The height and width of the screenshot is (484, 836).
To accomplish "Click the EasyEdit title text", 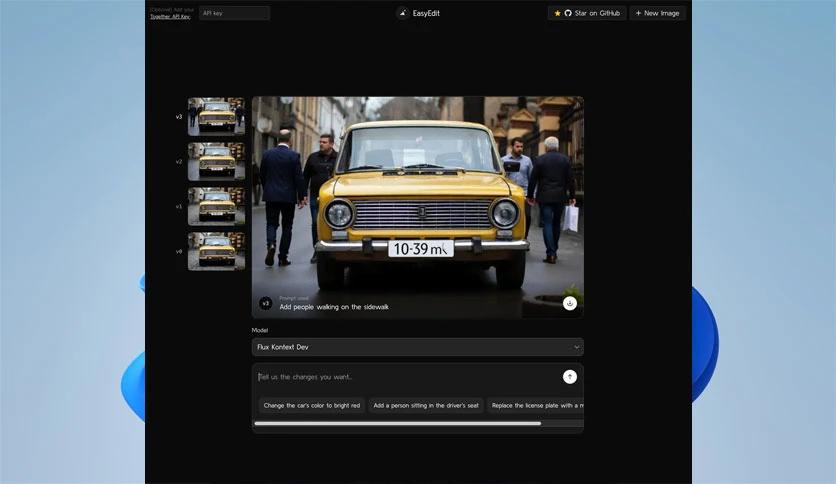I will coord(426,13).
